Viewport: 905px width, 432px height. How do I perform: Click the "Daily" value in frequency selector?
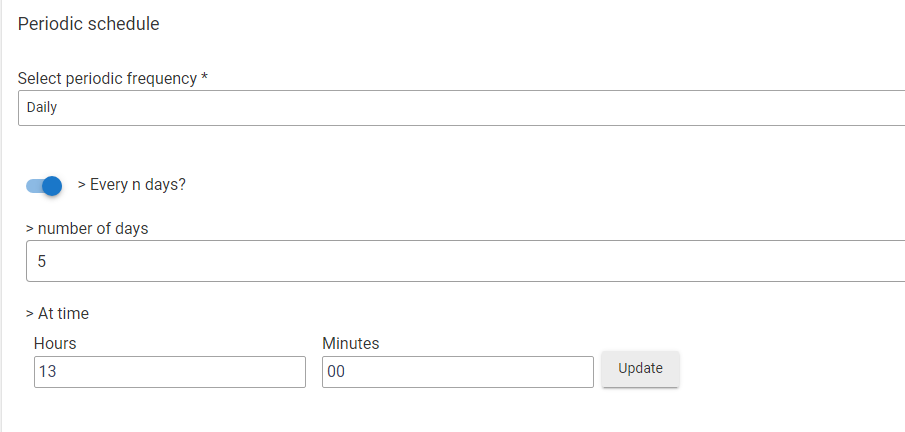pyautogui.click(x=42, y=108)
